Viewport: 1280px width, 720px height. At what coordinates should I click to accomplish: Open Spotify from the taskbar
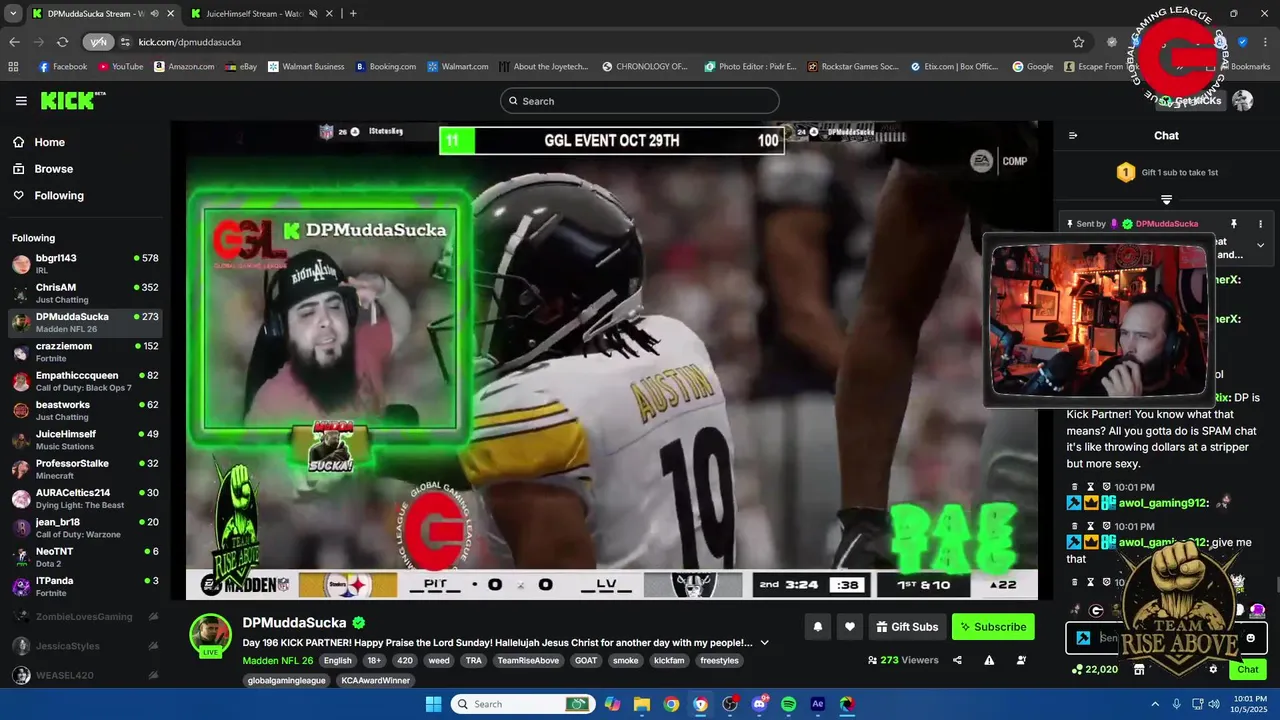click(788, 704)
